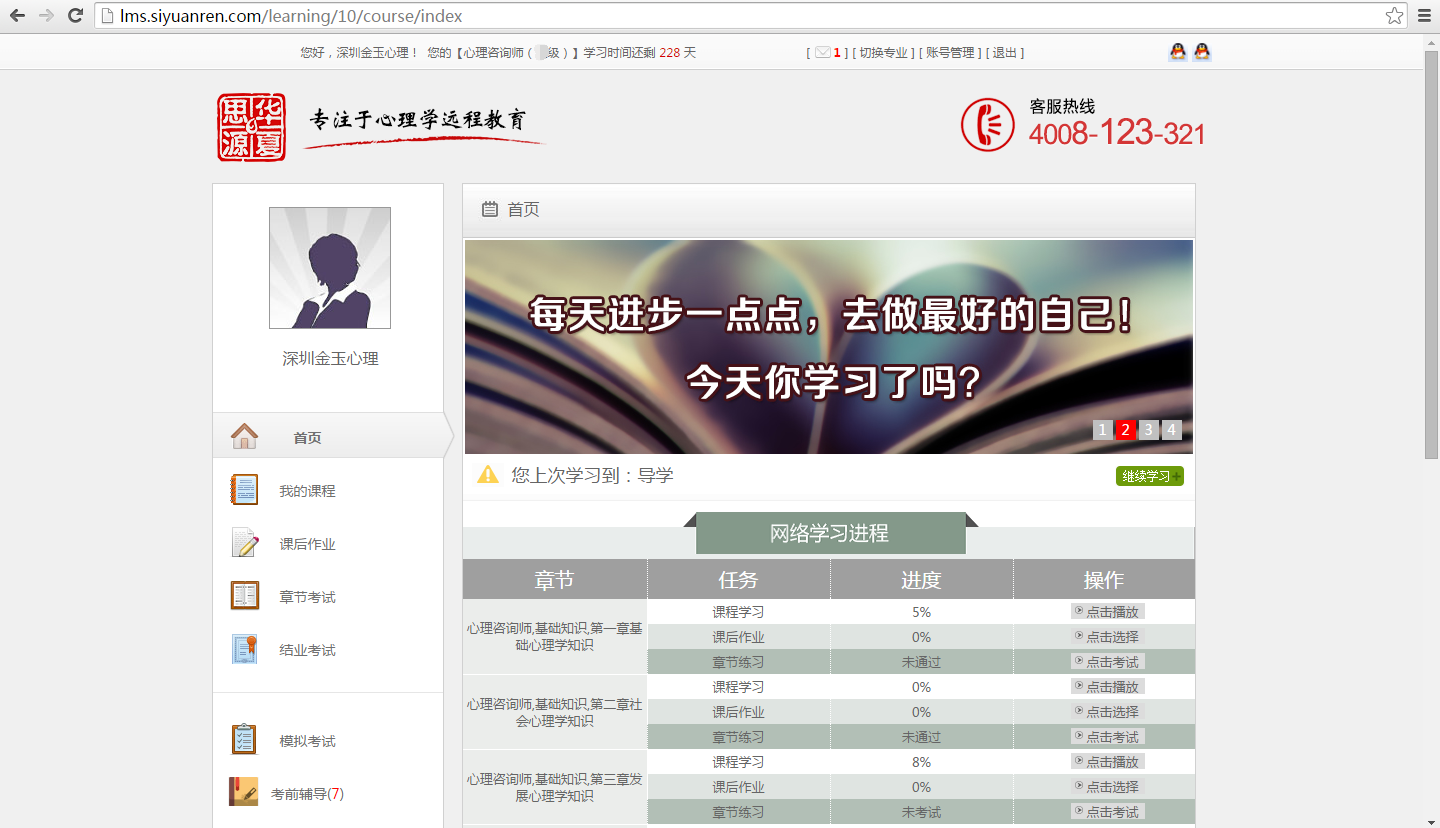This screenshot has height=828, width=1440.
Task: Click 继续学习 green button
Action: (x=1149, y=476)
